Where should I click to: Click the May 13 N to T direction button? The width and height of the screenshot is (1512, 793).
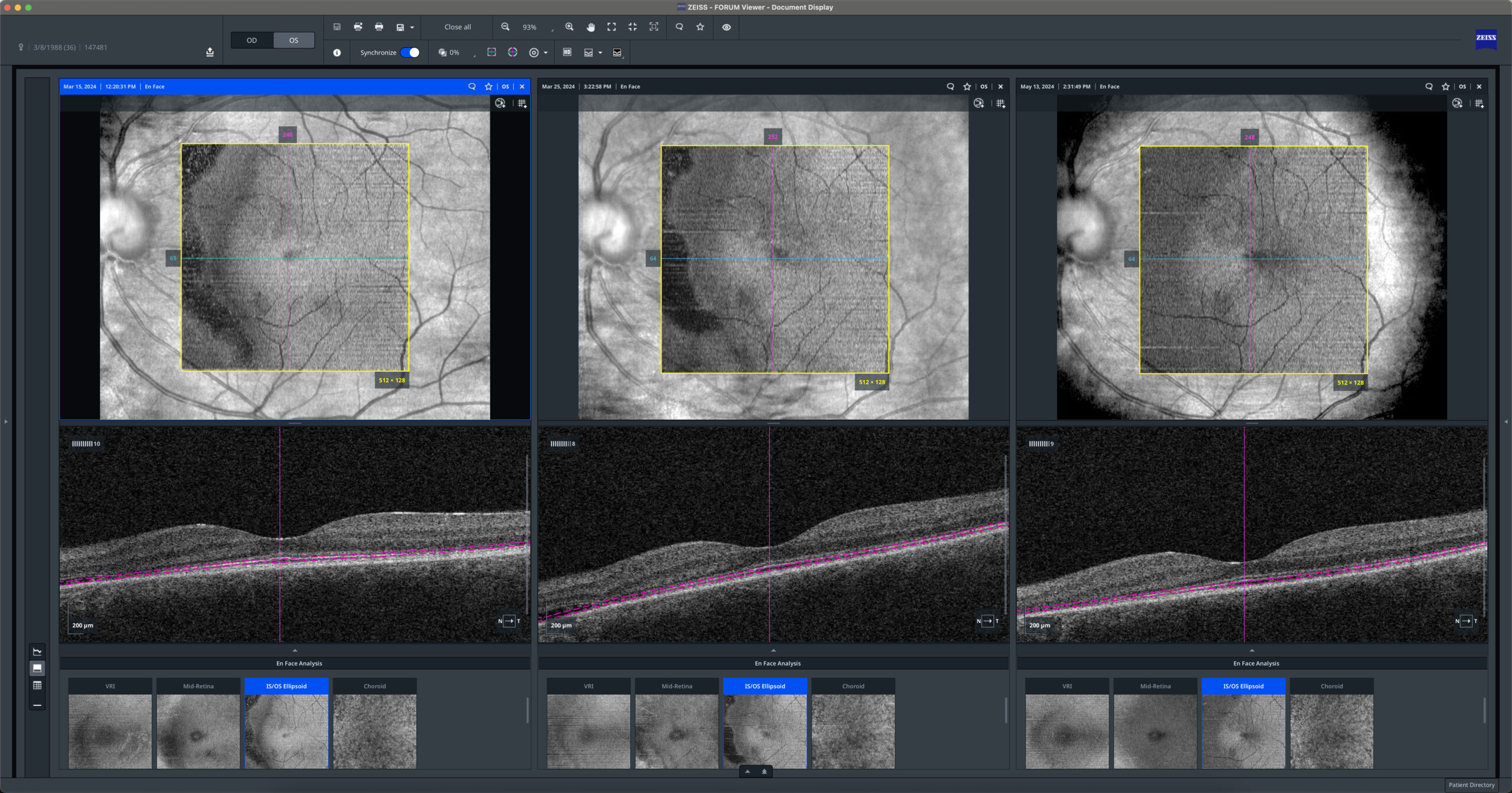tap(1466, 621)
